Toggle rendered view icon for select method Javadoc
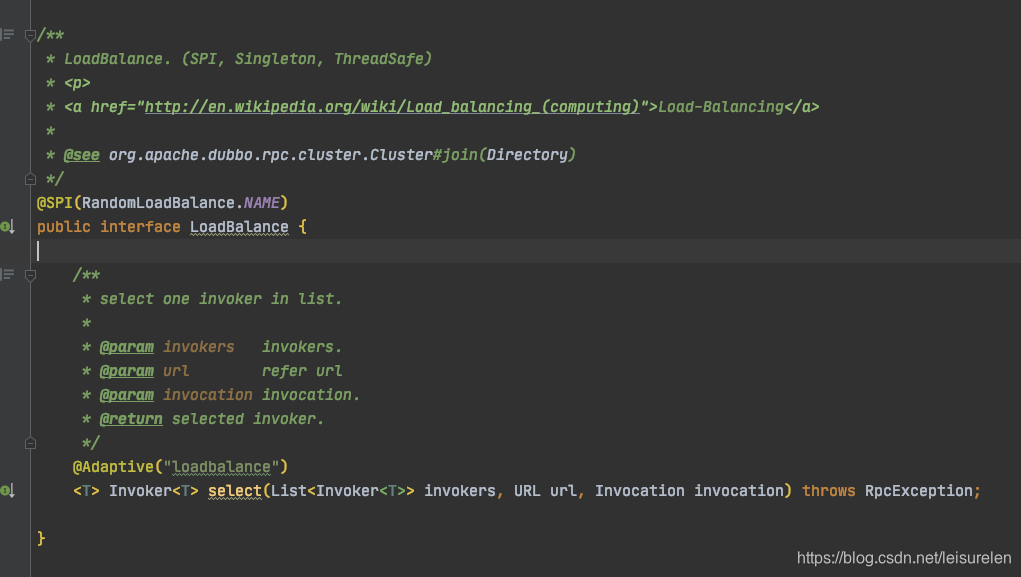 [x=7, y=274]
